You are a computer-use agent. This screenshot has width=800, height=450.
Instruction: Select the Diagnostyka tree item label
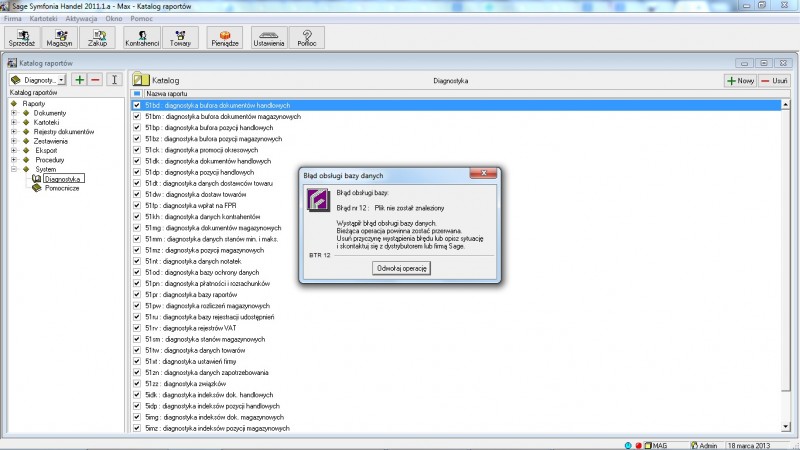tap(62, 179)
